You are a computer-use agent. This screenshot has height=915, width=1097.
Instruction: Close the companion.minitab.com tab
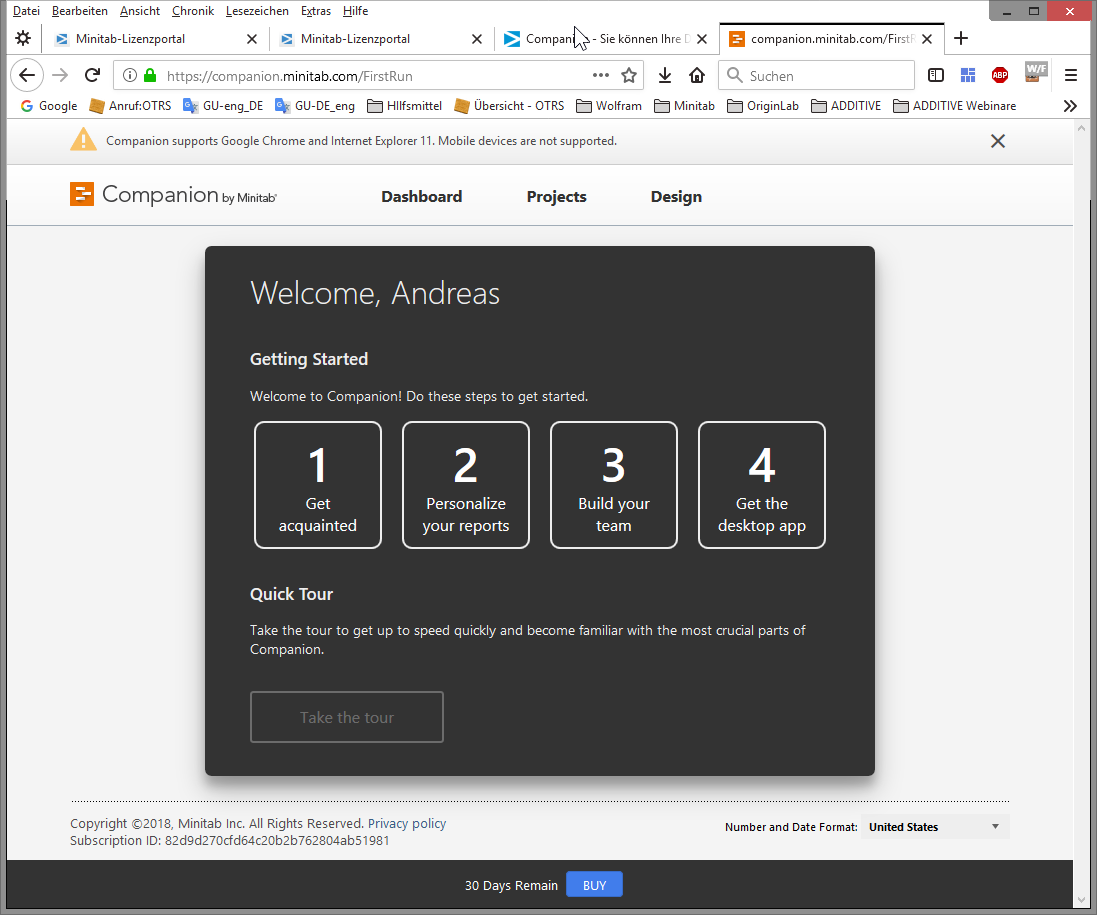point(927,39)
